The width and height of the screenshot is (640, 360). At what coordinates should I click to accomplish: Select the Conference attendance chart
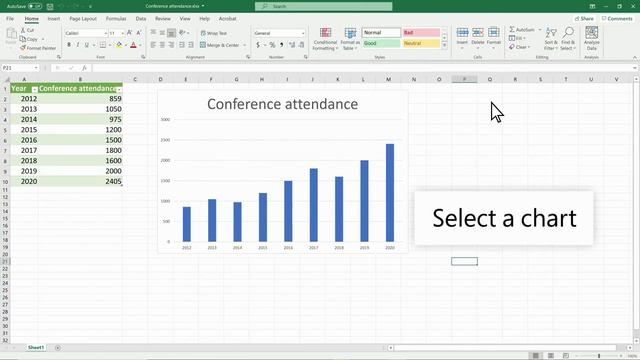point(282,171)
